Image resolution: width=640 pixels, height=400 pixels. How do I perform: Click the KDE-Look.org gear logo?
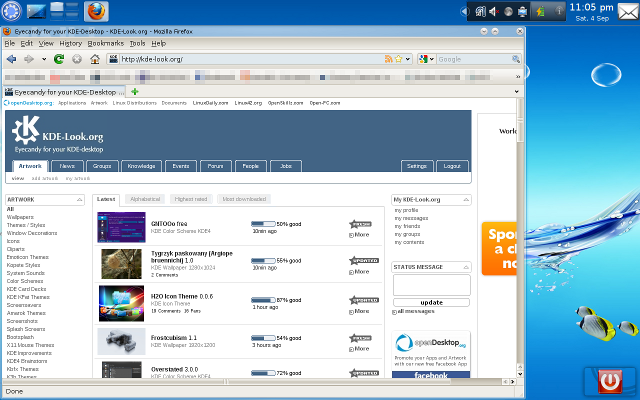coord(26,130)
